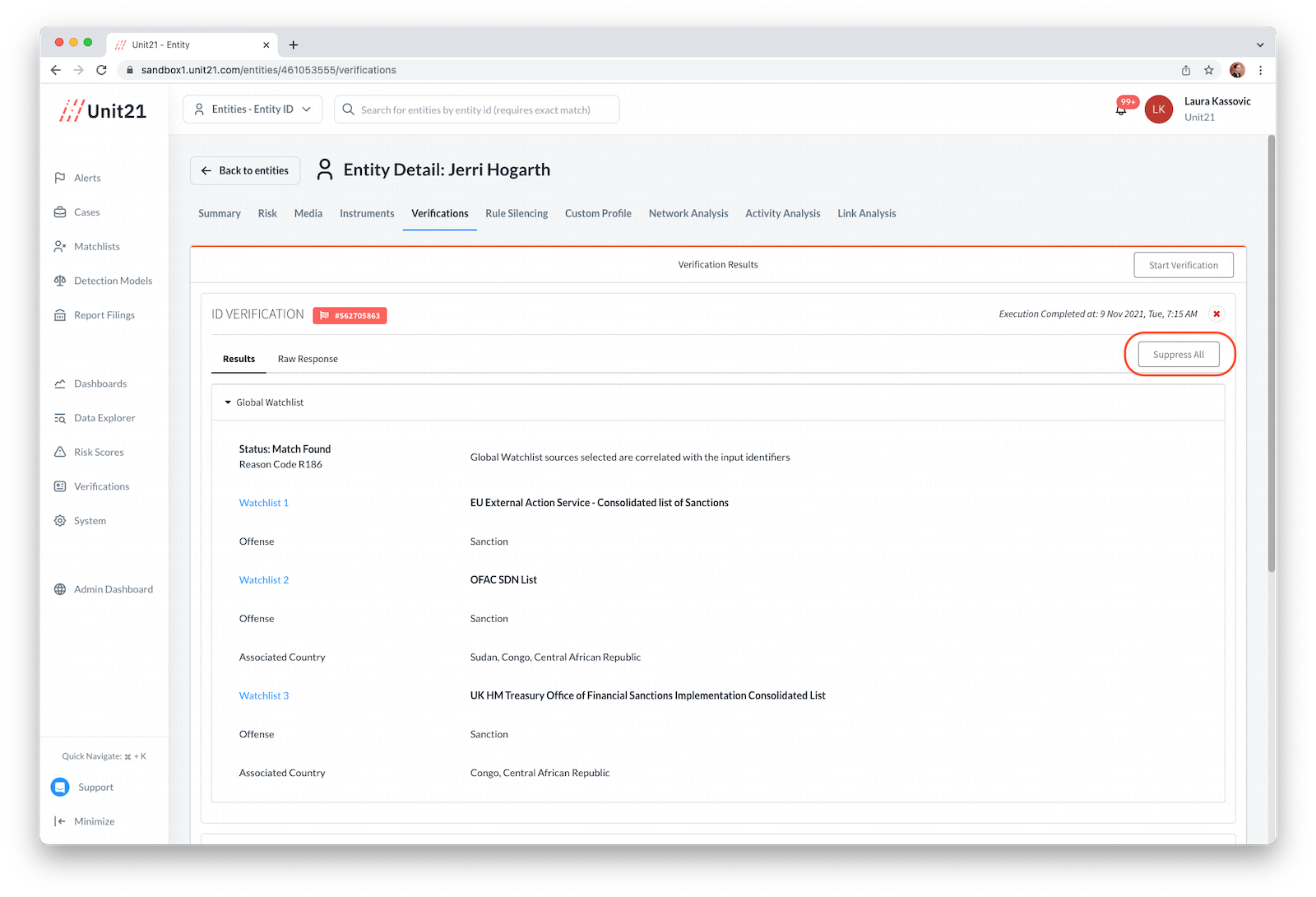
Task: Open Rule Silencing tab
Action: coord(517,213)
